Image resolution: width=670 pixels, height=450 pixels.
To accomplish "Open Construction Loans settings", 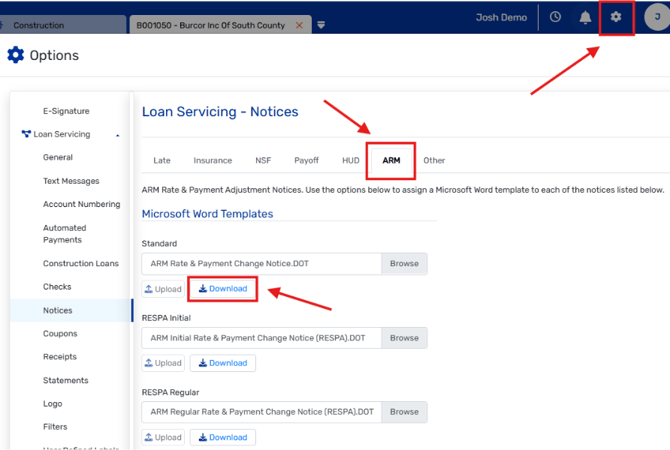I will point(81,263).
